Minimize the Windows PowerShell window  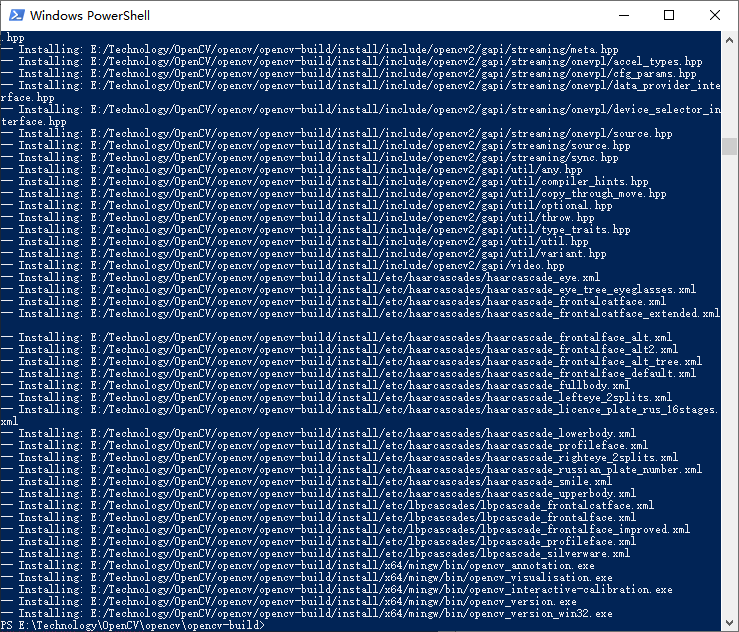[x=624, y=16]
